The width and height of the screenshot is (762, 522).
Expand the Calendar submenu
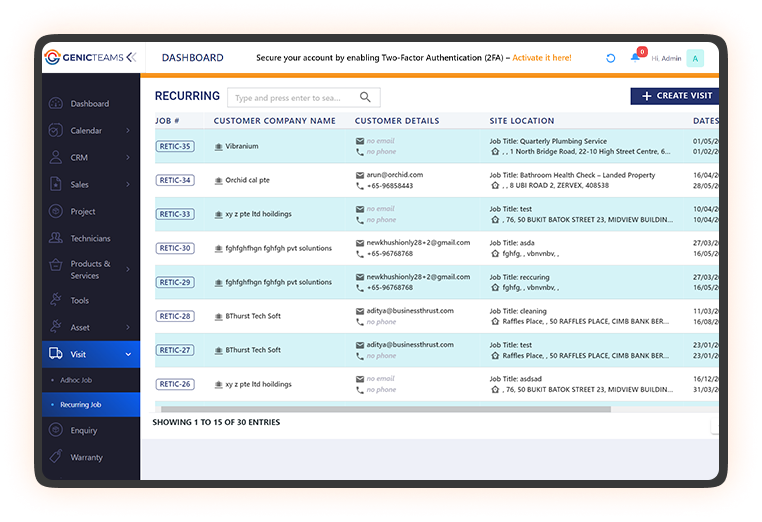point(128,131)
